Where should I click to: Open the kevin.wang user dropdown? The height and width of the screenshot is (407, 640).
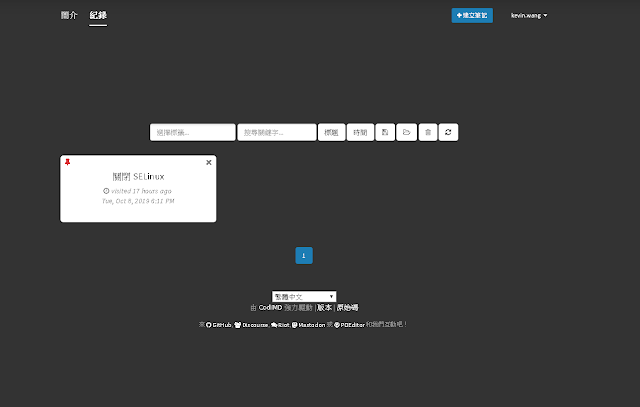pyautogui.click(x=529, y=16)
